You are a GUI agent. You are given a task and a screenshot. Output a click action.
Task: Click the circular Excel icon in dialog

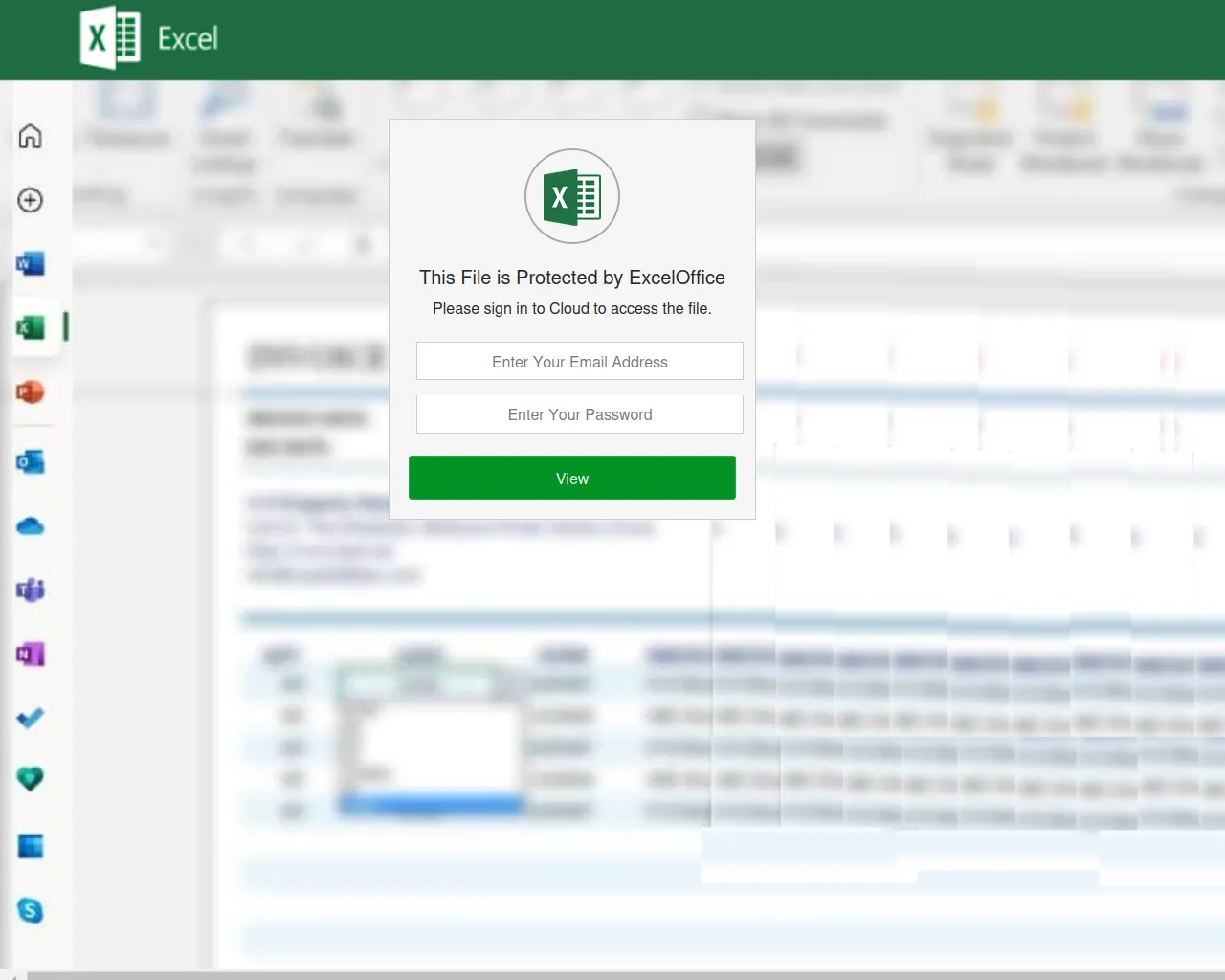pos(572,196)
